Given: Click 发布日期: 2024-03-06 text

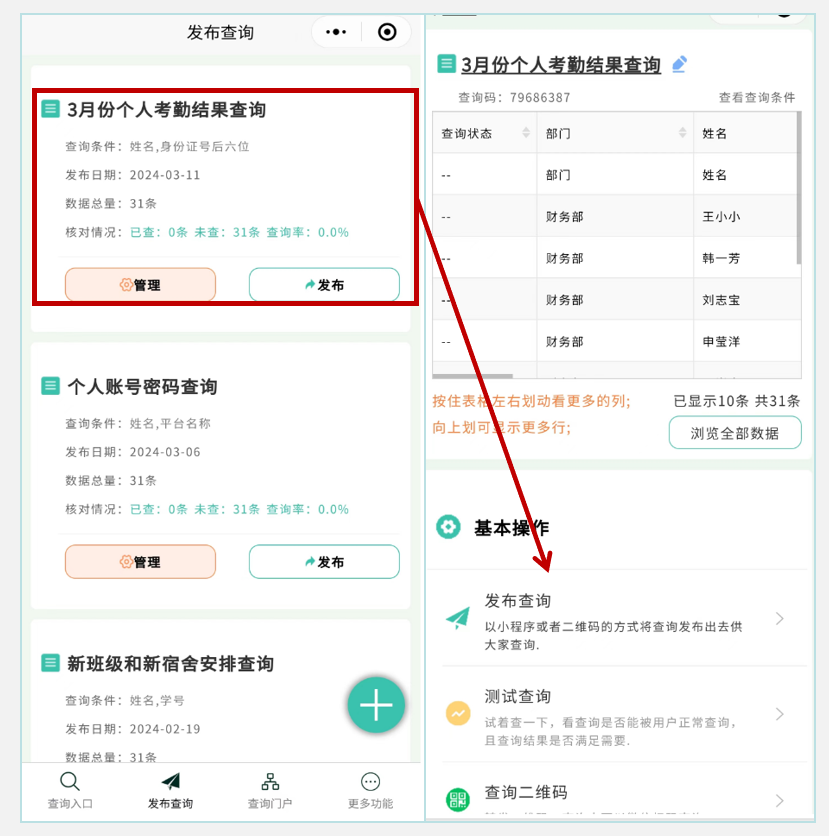Looking at the screenshot, I should click(x=133, y=452).
